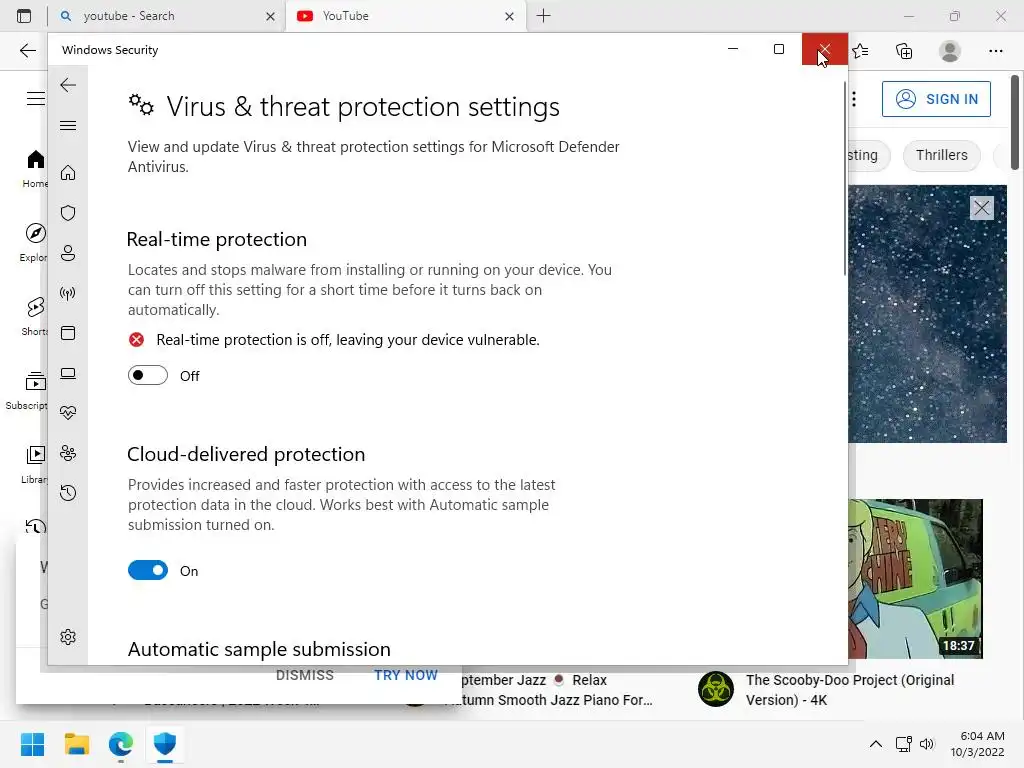Click Windows Security taskbar icon
The height and width of the screenshot is (768, 1024).
(x=165, y=744)
